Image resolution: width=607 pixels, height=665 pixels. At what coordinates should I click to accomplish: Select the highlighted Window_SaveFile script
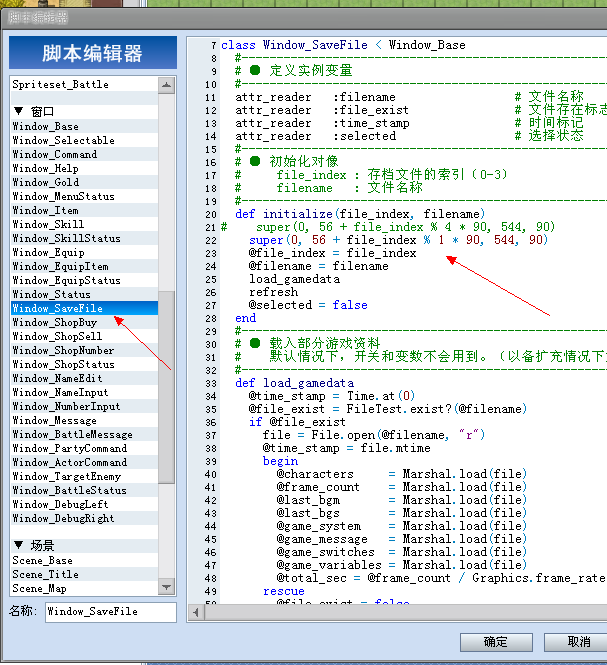pyautogui.click(x=84, y=308)
